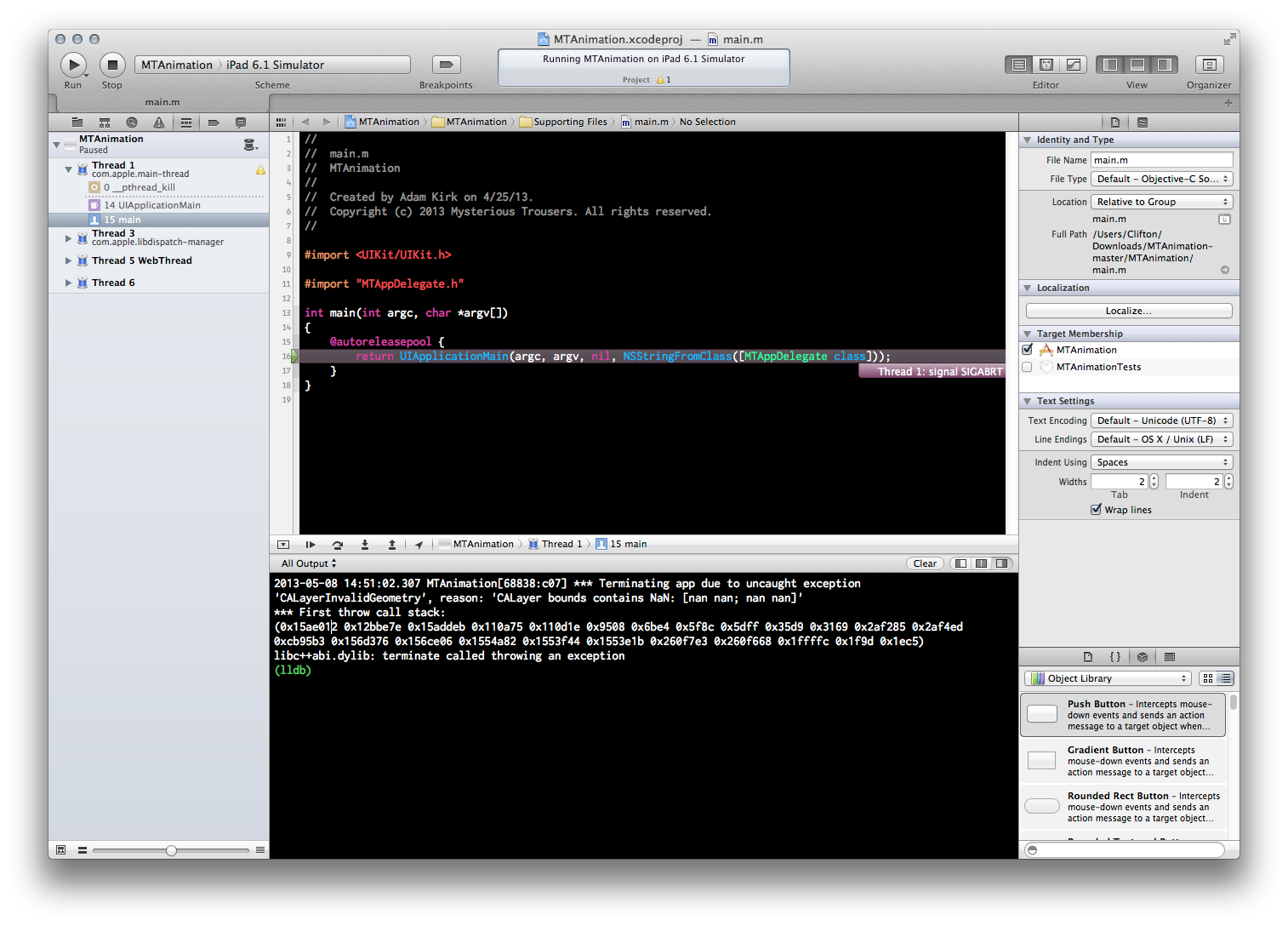Collapse Thread 1 stack frames
Viewport: 1288px width, 926px height.
tap(69, 169)
